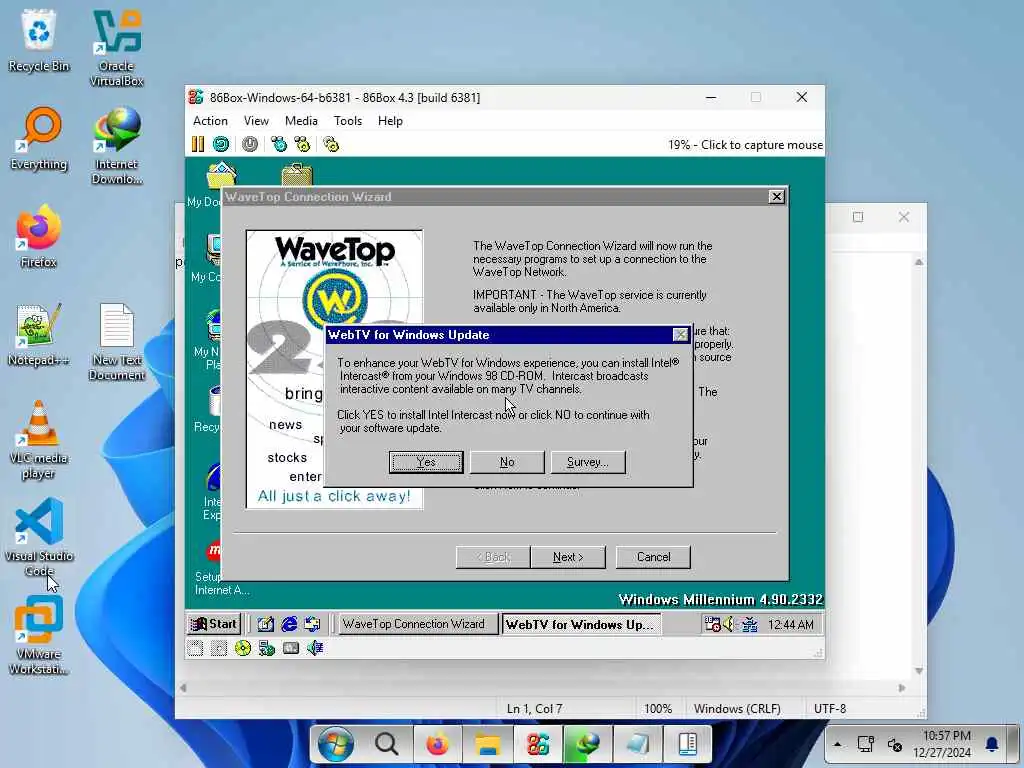The width and height of the screenshot is (1024, 768).
Task: Send Ctrl+Alt+Esc via the 86Box toolbar icon
Action: click(x=302, y=144)
